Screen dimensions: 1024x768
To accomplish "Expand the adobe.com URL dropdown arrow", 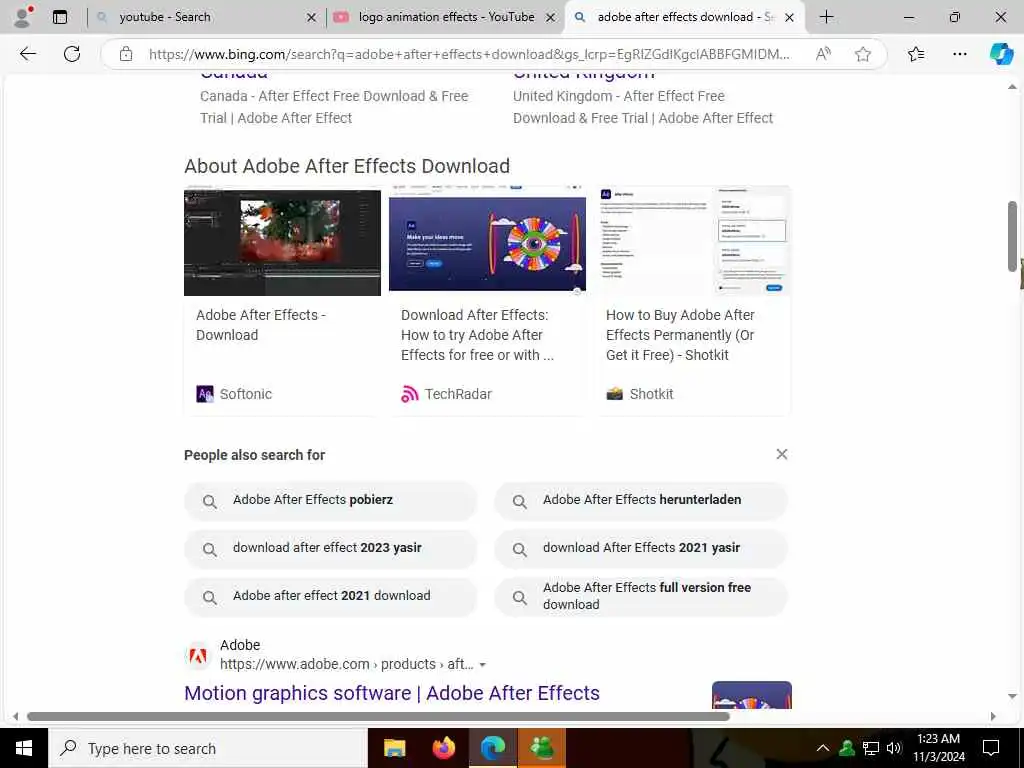I will 483,665.
